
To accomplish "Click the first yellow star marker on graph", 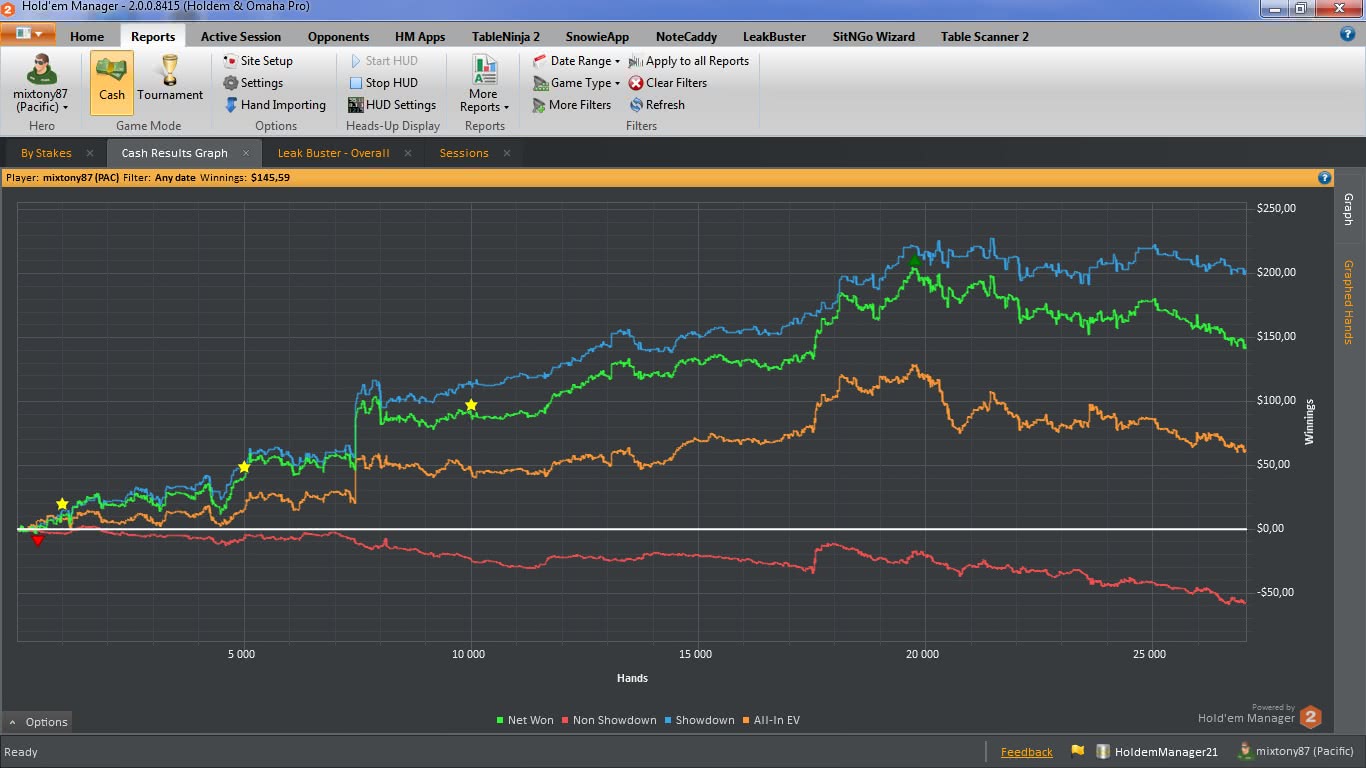I will point(62,504).
